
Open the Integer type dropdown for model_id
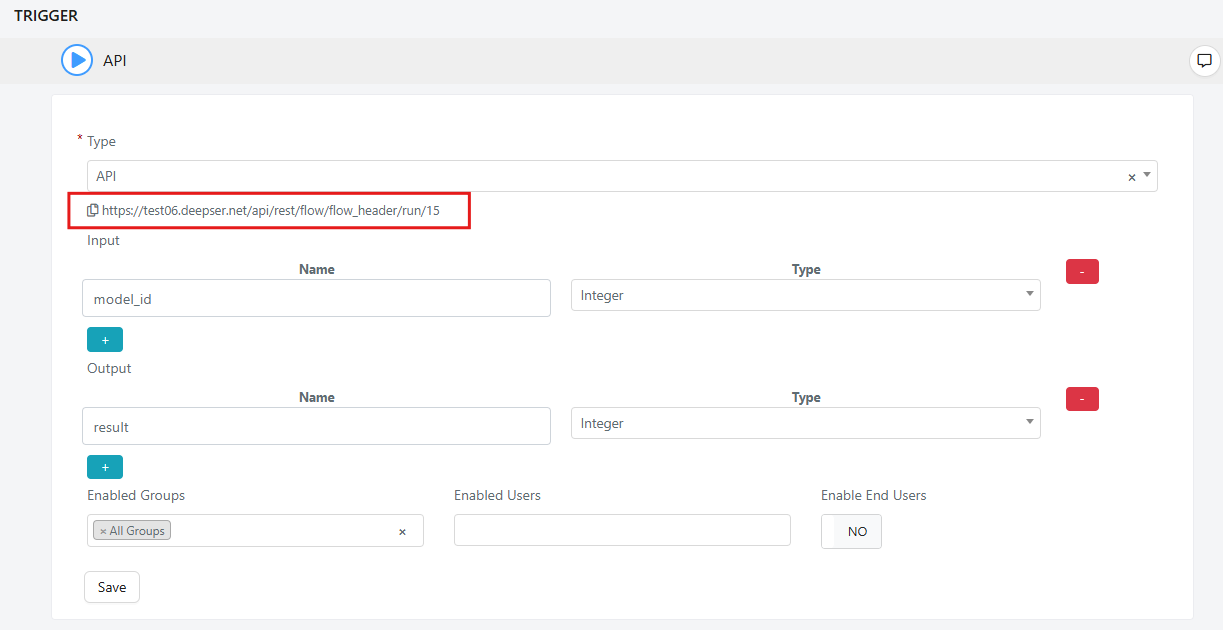coord(805,295)
